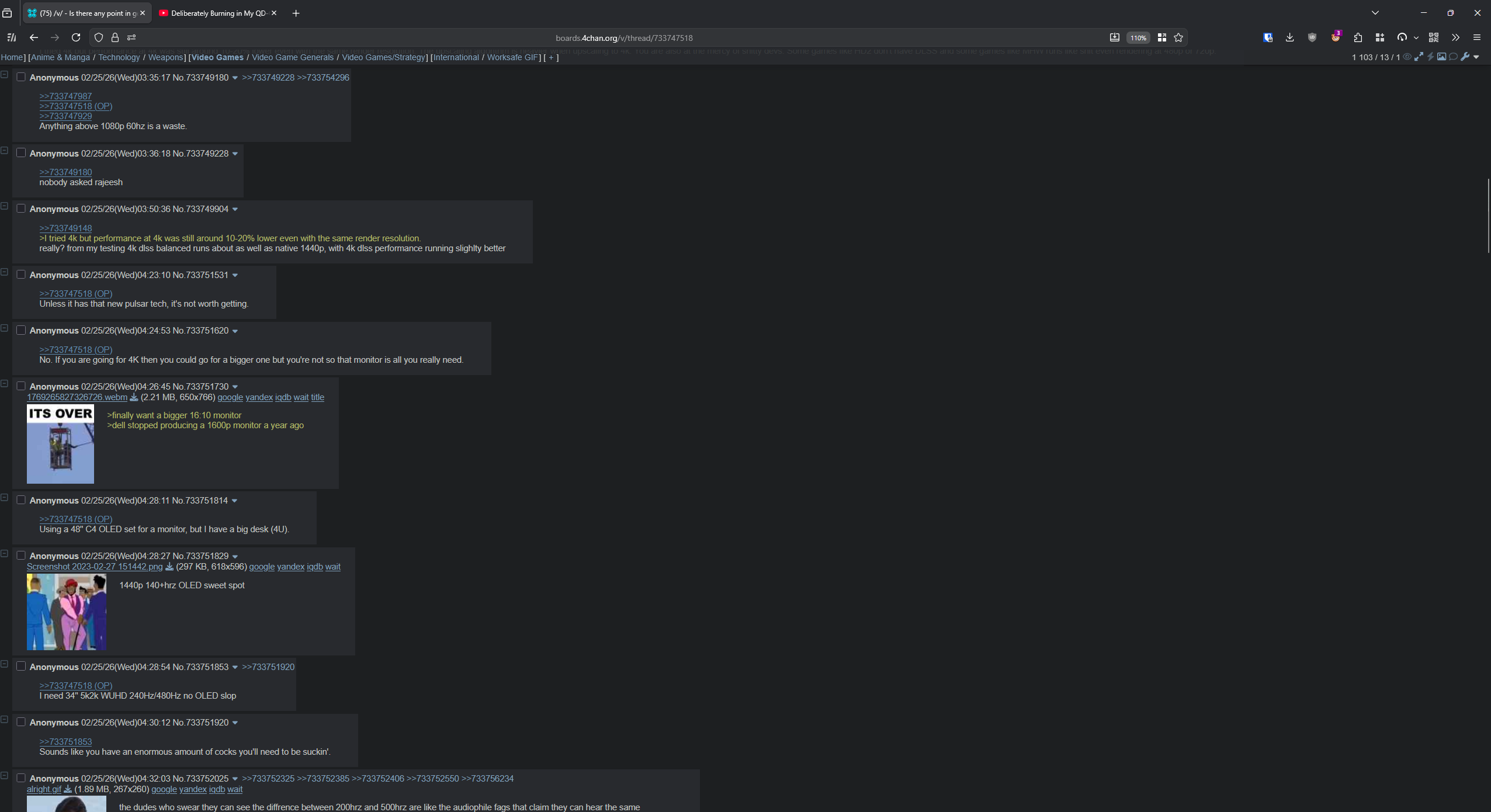Check the box for post No.733749180

coord(21,77)
